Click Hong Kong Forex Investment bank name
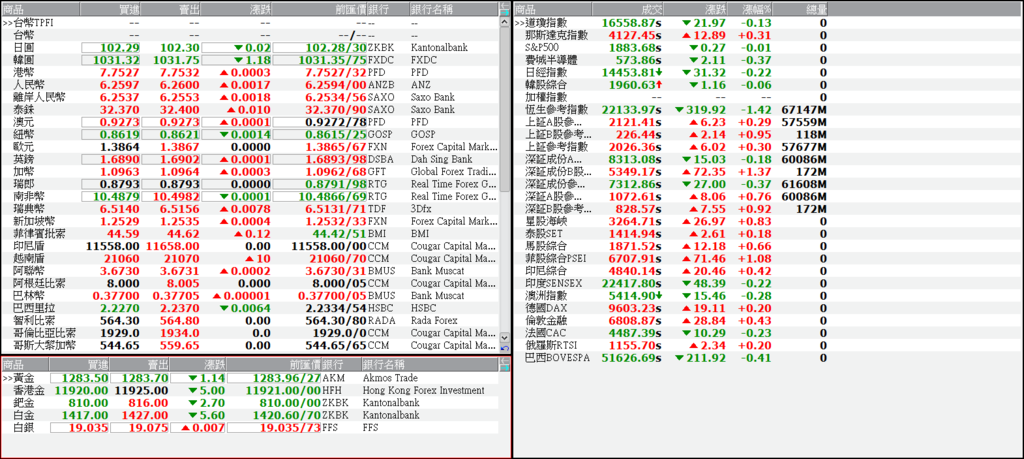1024x459 pixels. [423, 390]
